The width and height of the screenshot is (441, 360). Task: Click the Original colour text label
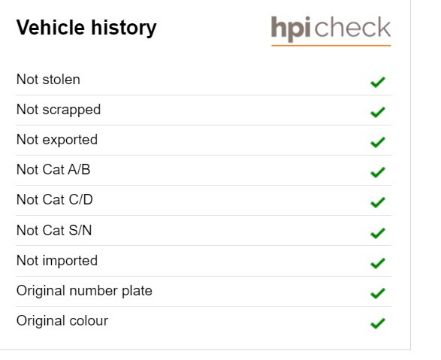tap(62, 321)
